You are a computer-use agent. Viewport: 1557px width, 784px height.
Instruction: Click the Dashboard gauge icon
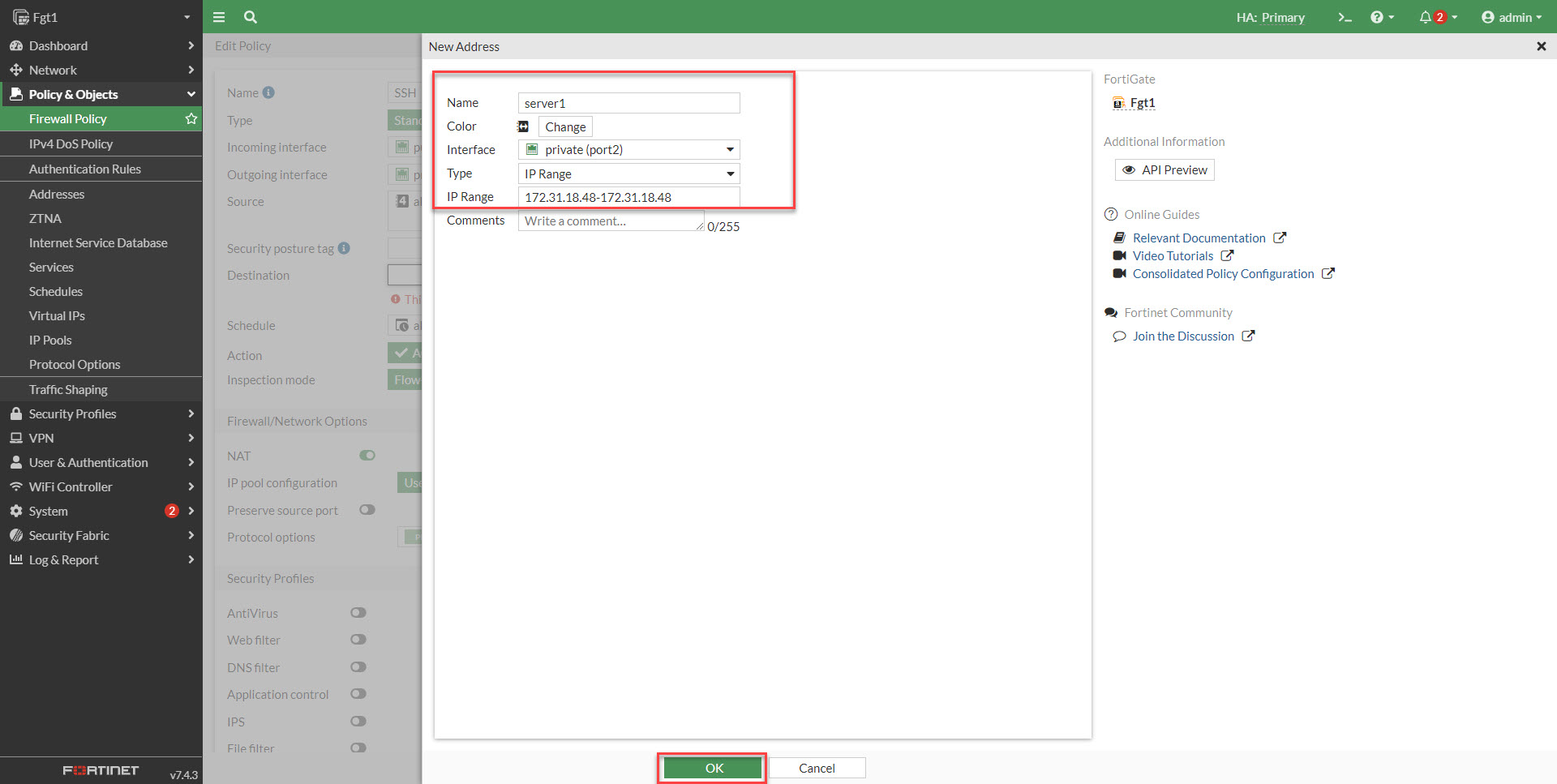(15, 45)
